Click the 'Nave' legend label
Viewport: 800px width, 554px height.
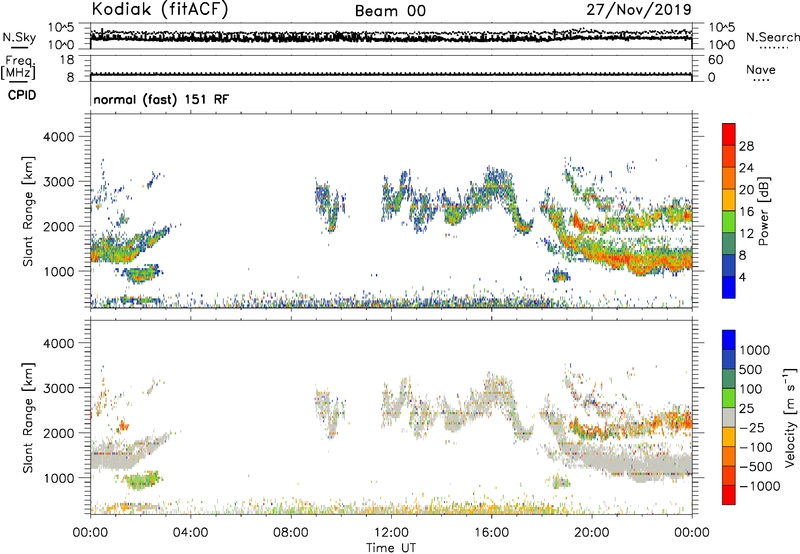[x=761, y=70]
